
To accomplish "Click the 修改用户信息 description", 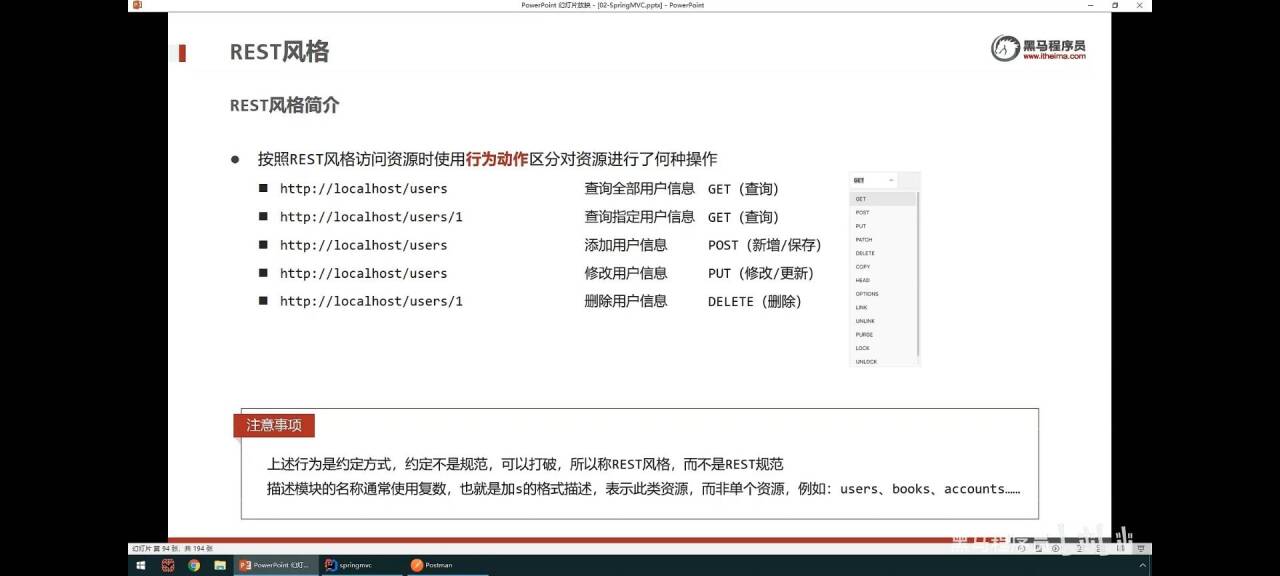I will (x=625, y=273).
